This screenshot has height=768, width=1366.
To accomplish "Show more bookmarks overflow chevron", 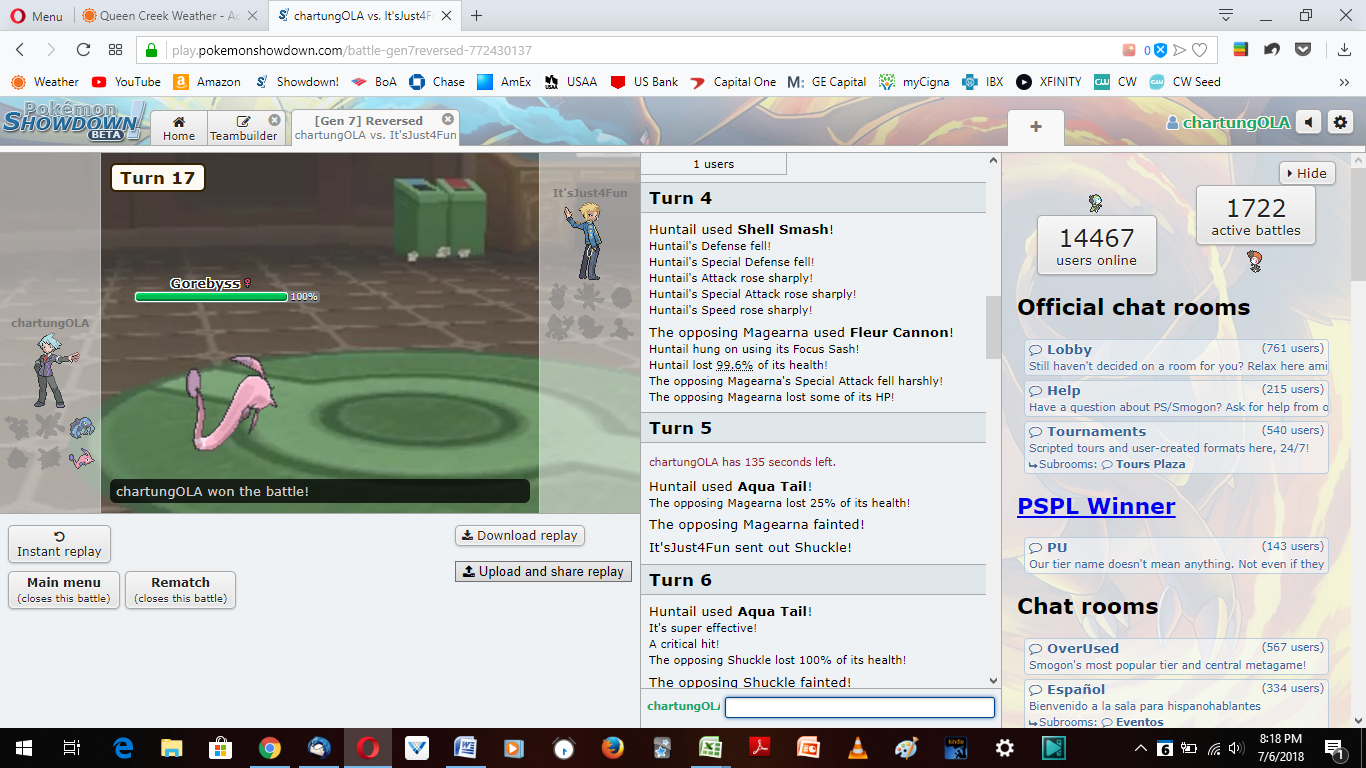I will 1344,82.
